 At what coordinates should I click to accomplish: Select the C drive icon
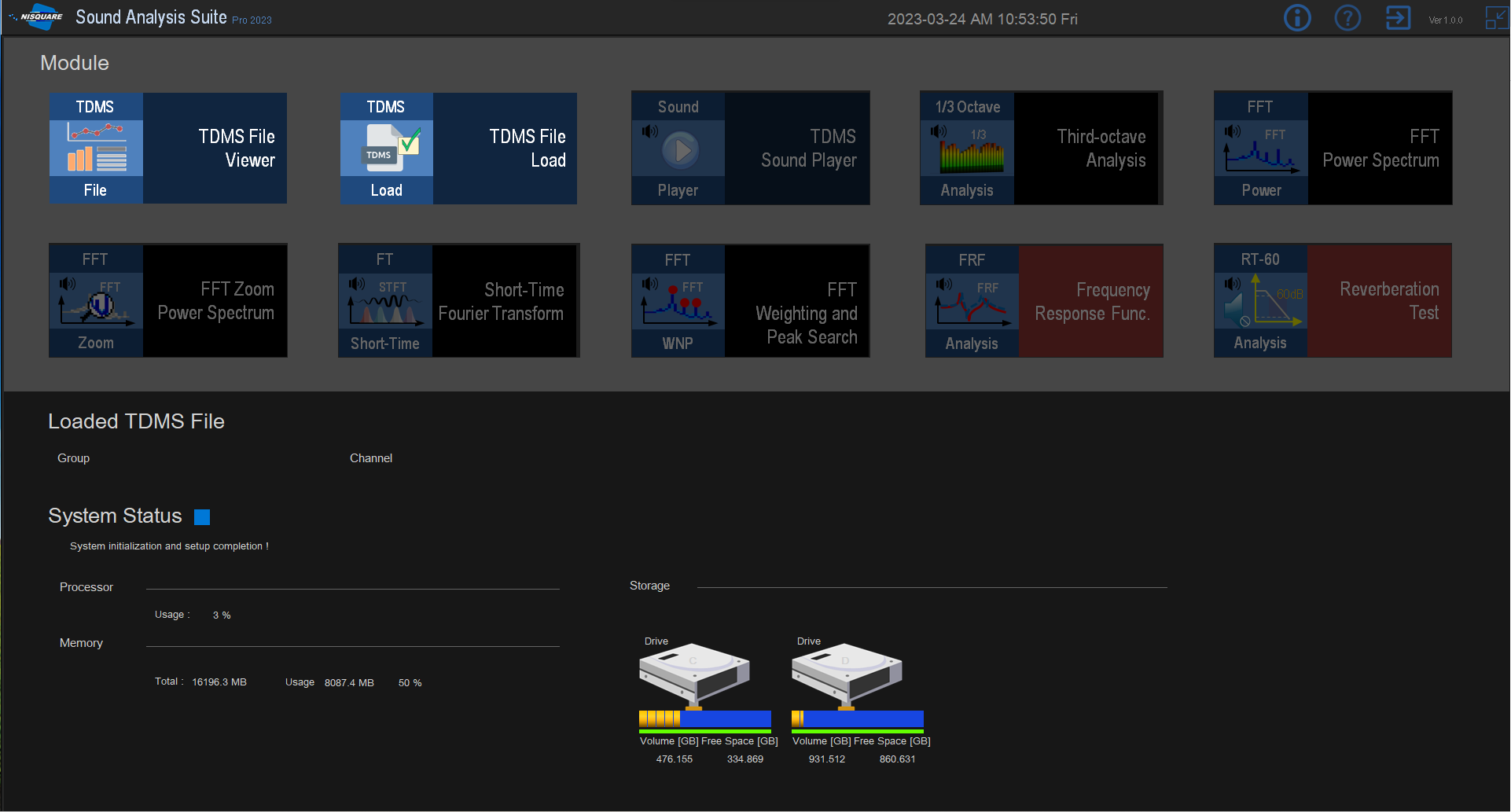(x=694, y=675)
